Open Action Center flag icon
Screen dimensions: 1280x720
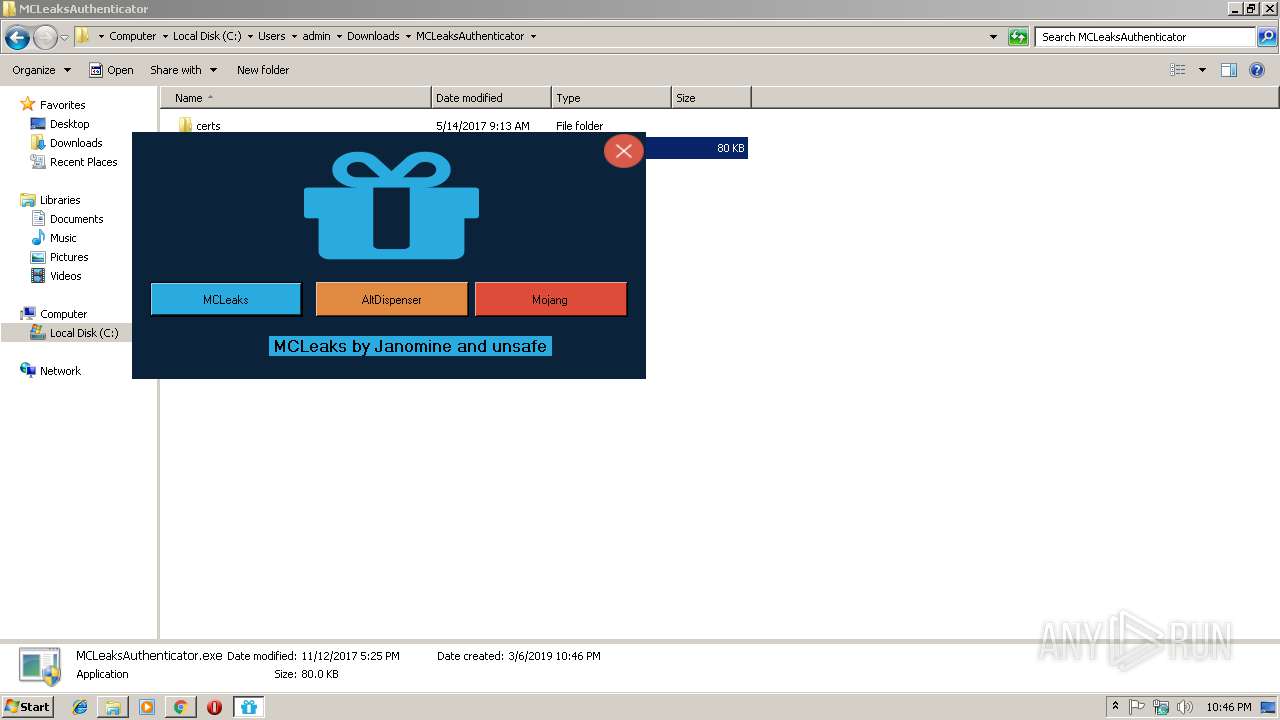(1137, 707)
